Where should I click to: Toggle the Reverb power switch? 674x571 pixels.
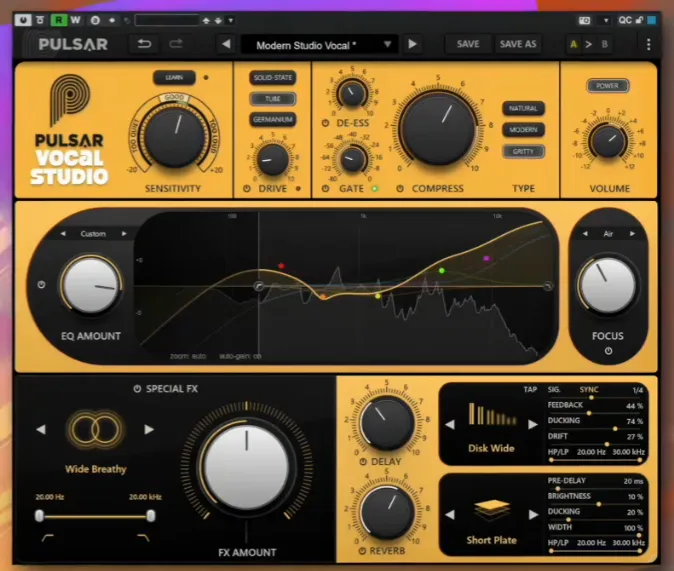[362, 550]
